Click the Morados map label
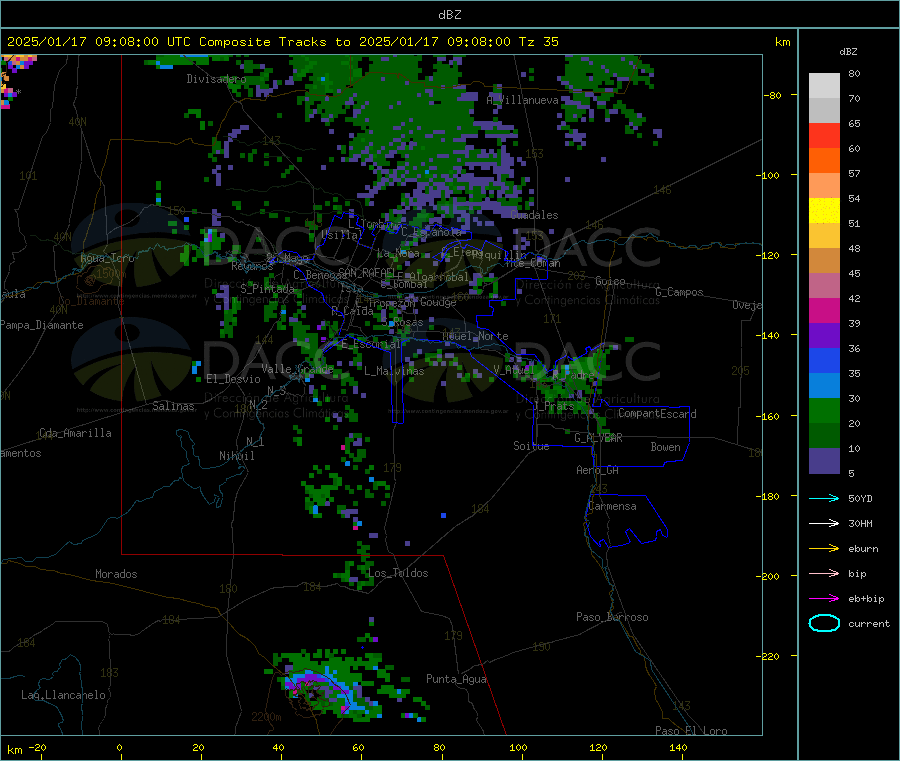900x761 pixels. pyautogui.click(x=116, y=574)
